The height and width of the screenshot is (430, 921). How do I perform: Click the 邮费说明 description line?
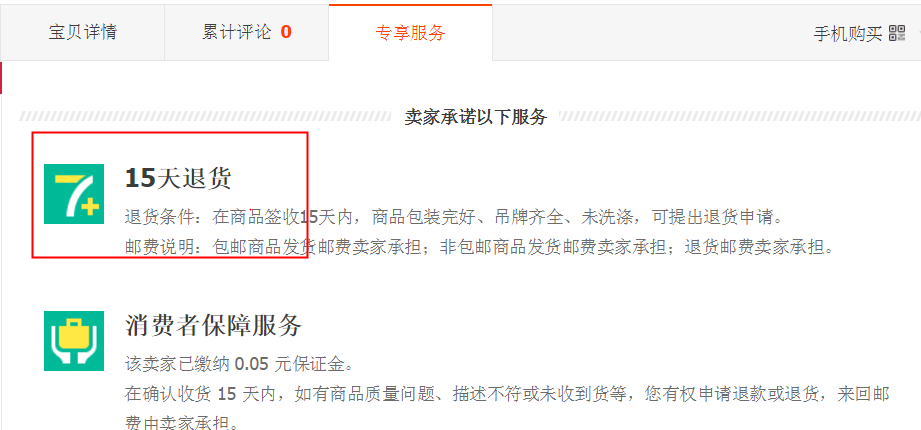[479, 247]
